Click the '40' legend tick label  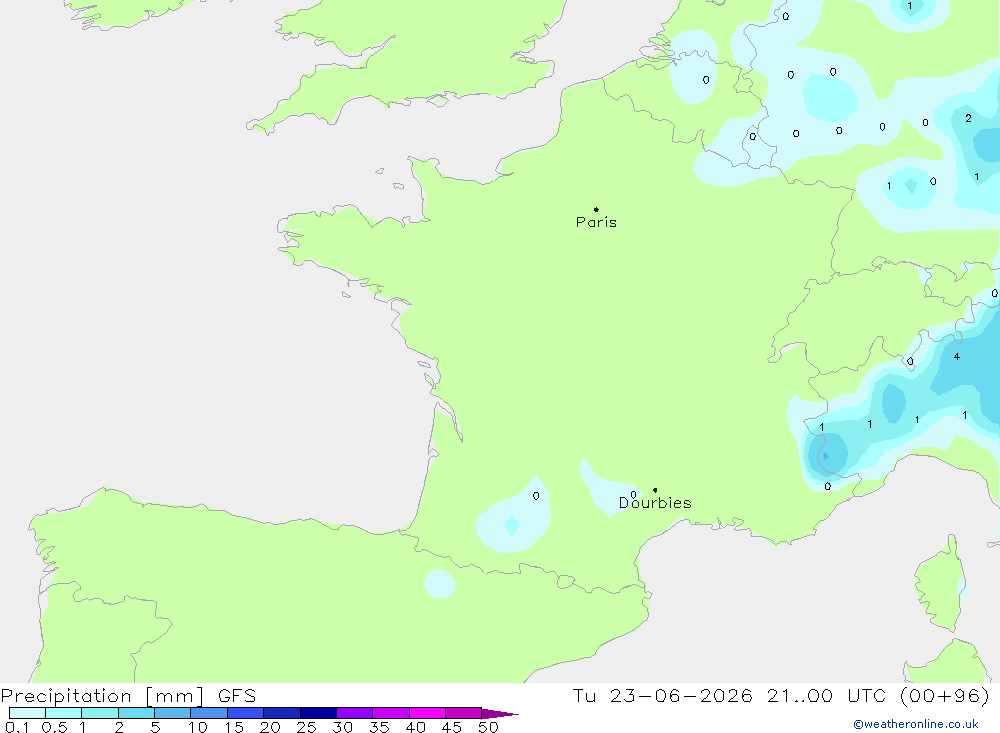coord(416,727)
